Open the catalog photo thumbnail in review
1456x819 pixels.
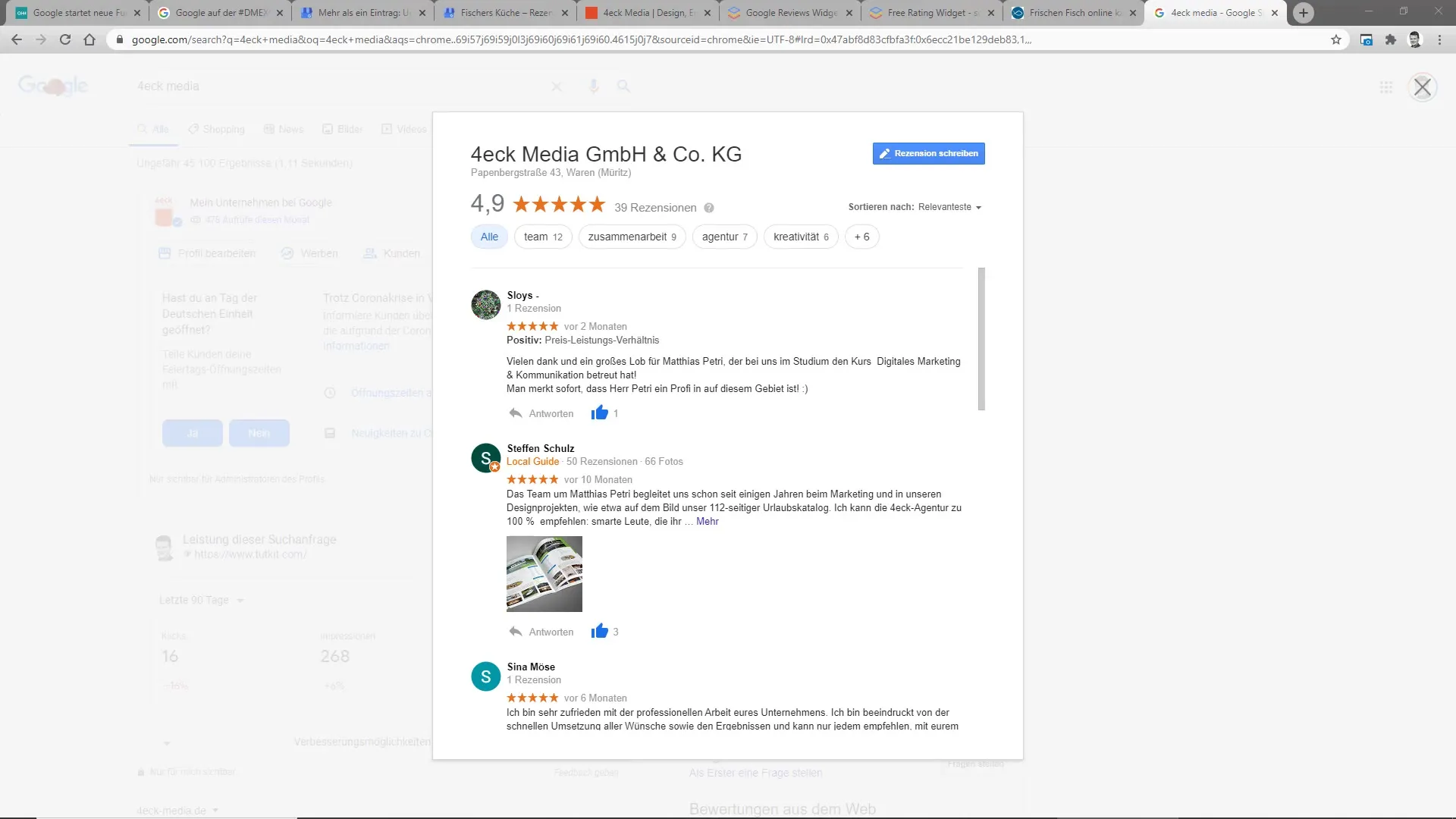[x=544, y=574]
